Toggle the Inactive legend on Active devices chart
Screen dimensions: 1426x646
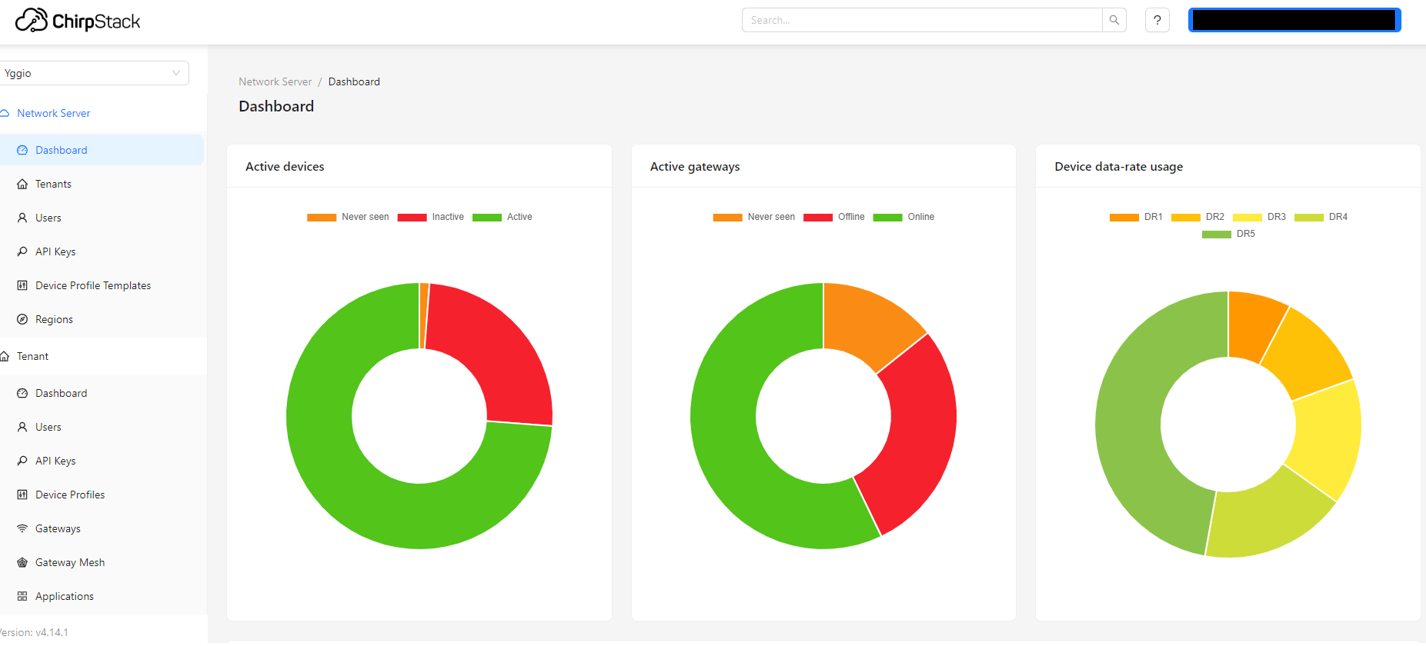point(432,216)
